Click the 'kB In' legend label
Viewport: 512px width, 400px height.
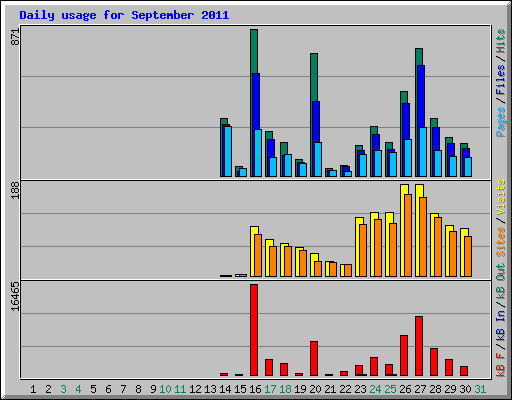[500, 324]
